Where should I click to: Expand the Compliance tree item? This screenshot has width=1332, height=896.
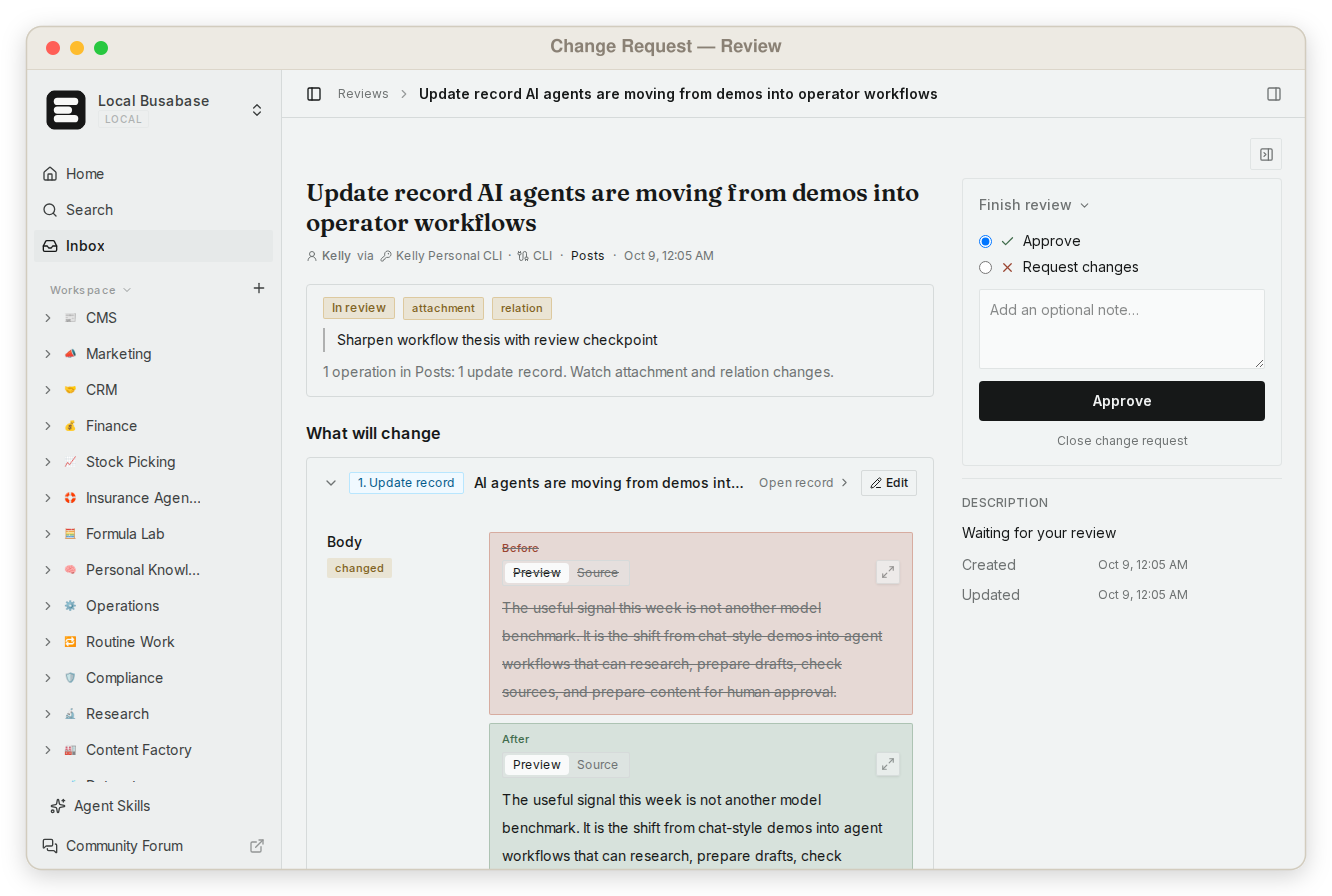point(47,678)
